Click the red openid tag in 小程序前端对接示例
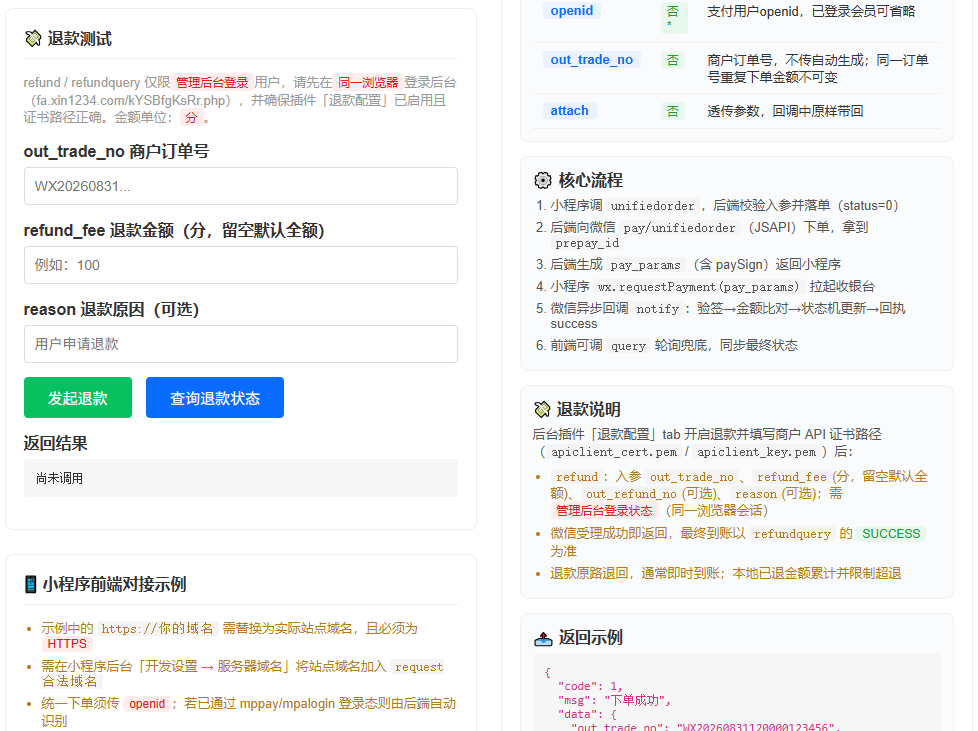Screen dimensions: 978x731 tap(147, 704)
